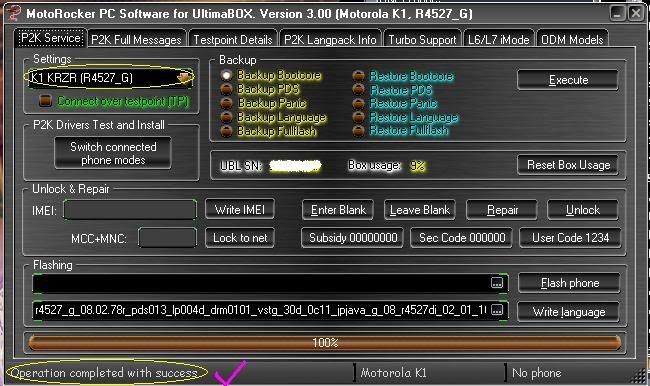This screenshot has width=650, height=386.
Task: Click the IMEI input field
Action: point(130,210)
